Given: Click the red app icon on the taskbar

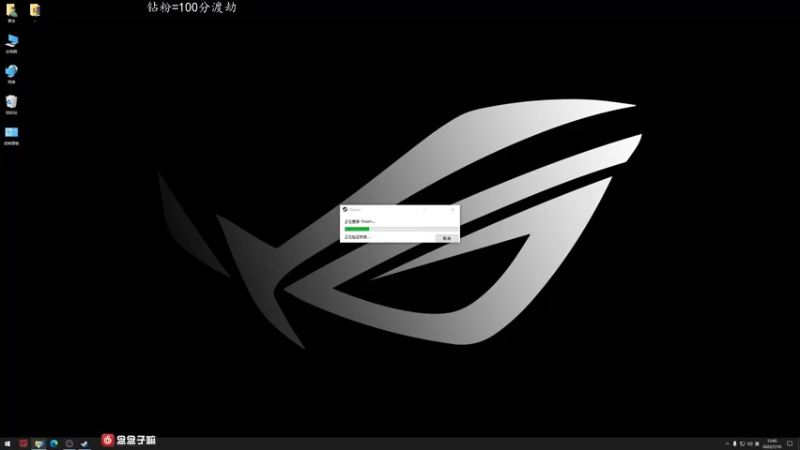Looking at the screenshot, I should [x=23, y=443].
